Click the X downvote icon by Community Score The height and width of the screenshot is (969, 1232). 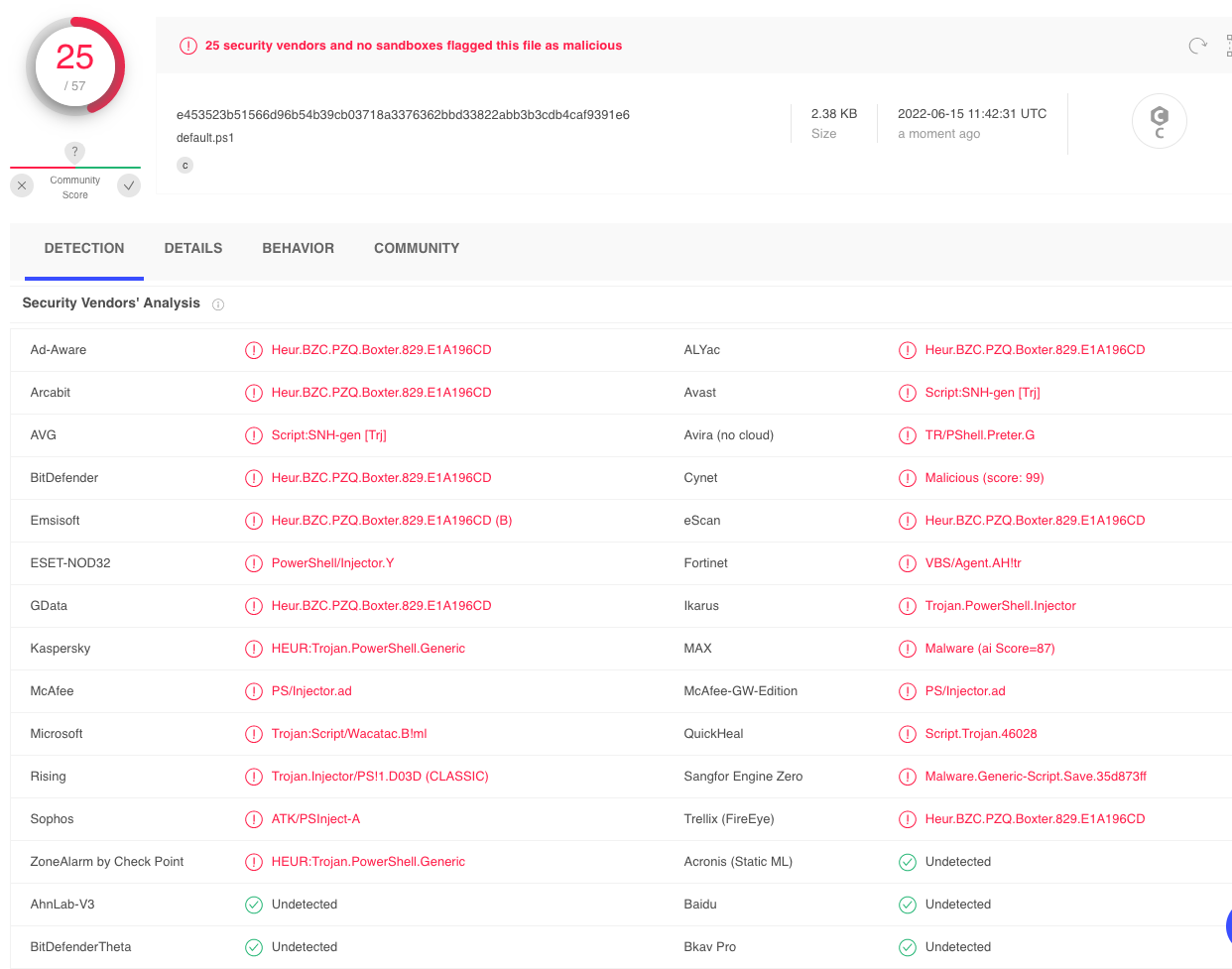[22, 185]
